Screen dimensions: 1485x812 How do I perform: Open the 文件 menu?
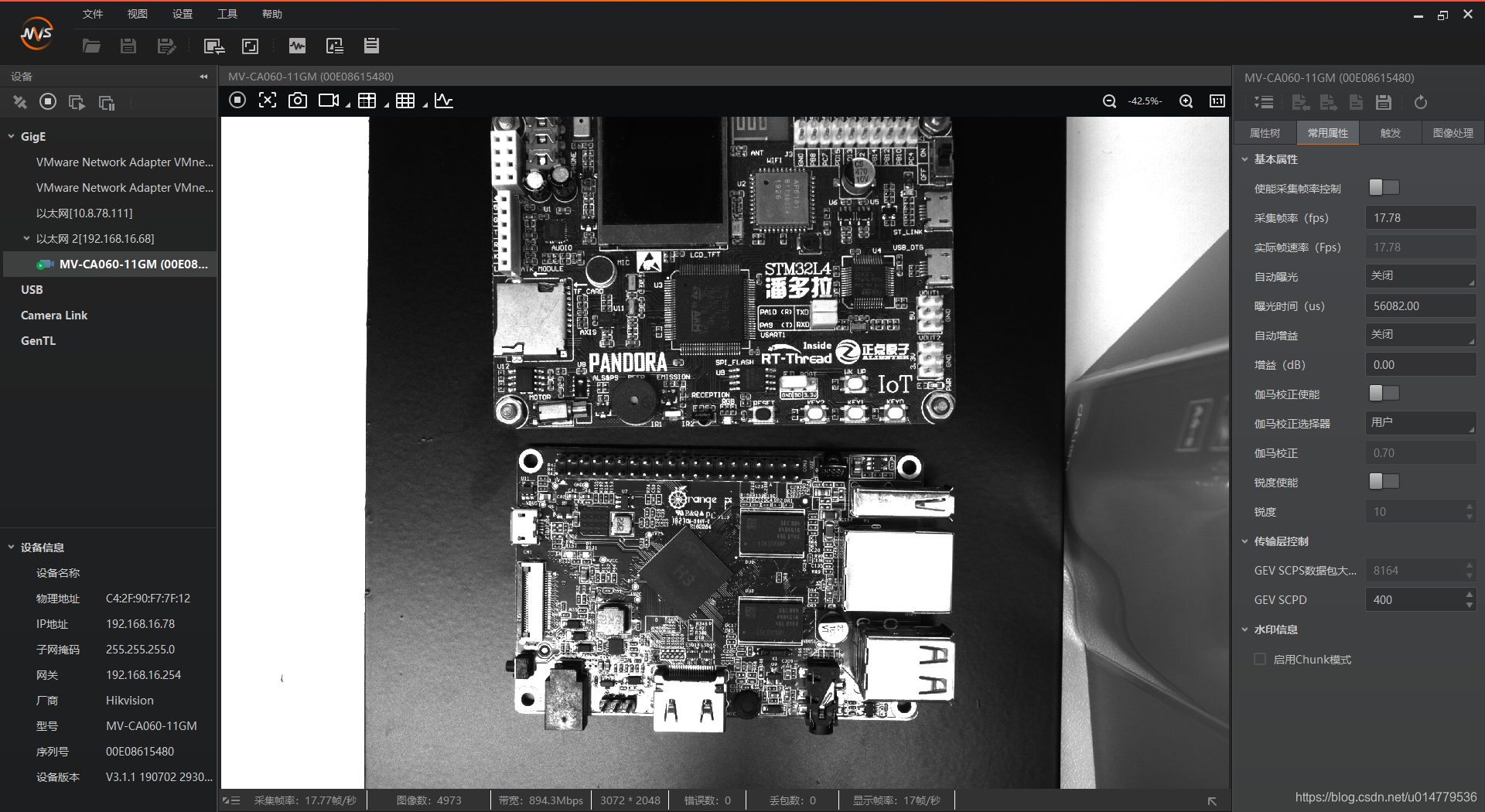click(92, 14)
